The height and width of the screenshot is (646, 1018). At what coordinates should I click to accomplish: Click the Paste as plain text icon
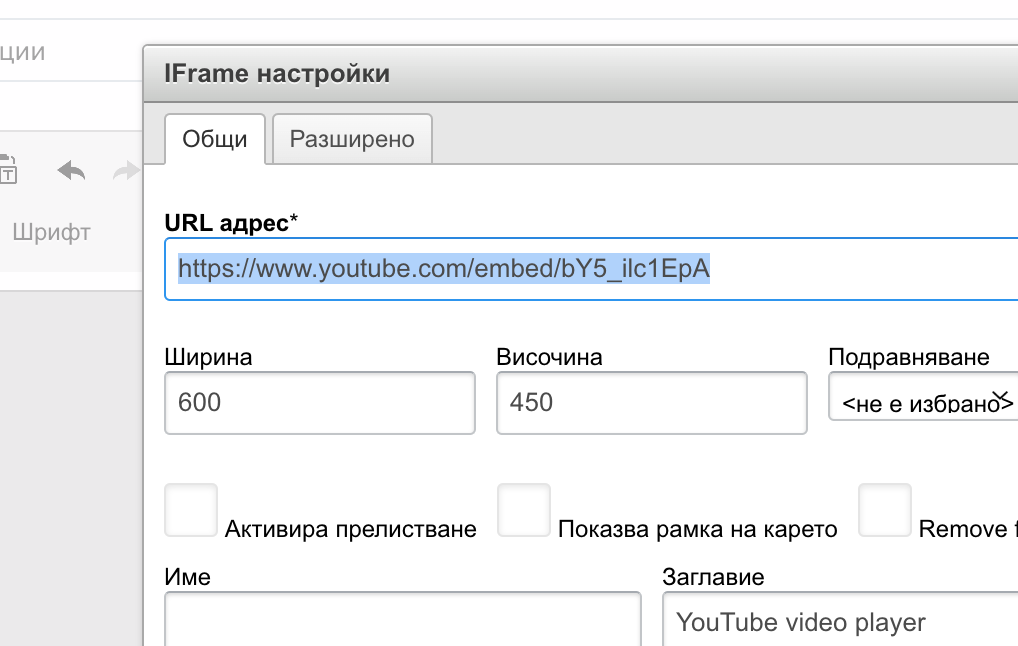(8, 170)
